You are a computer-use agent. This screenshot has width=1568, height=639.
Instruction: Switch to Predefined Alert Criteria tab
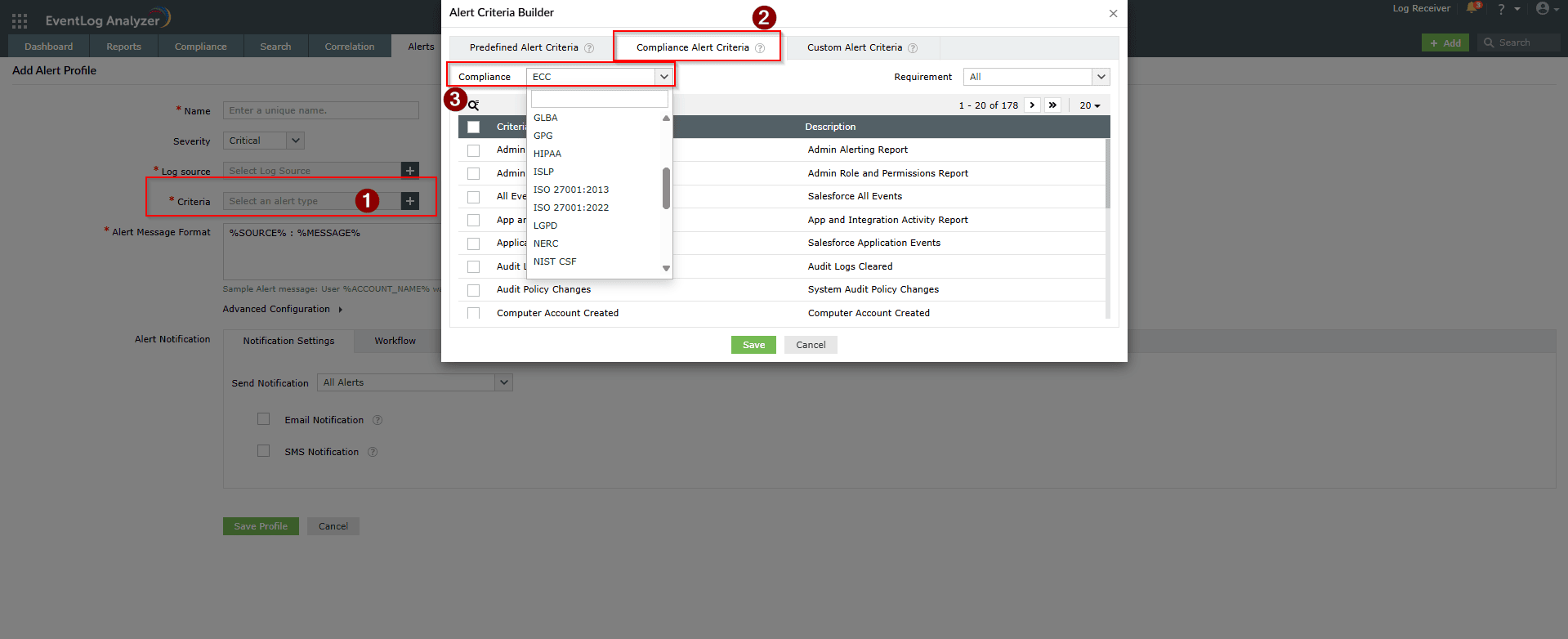(x=531, y=47)
